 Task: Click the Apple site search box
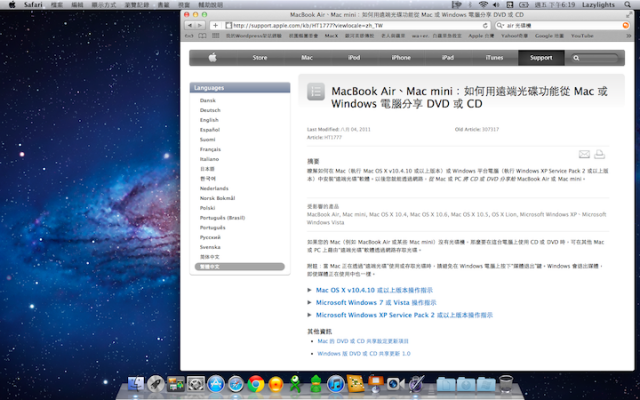click(596, 58)
